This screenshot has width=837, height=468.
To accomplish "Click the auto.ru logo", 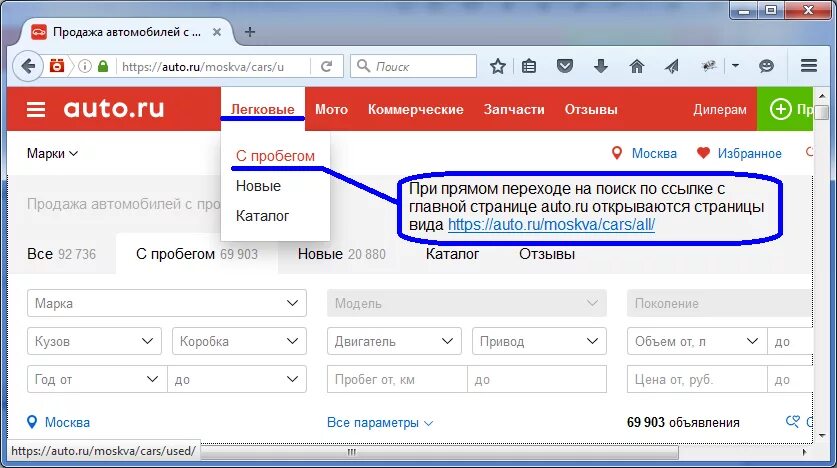I will click(114, 109).
